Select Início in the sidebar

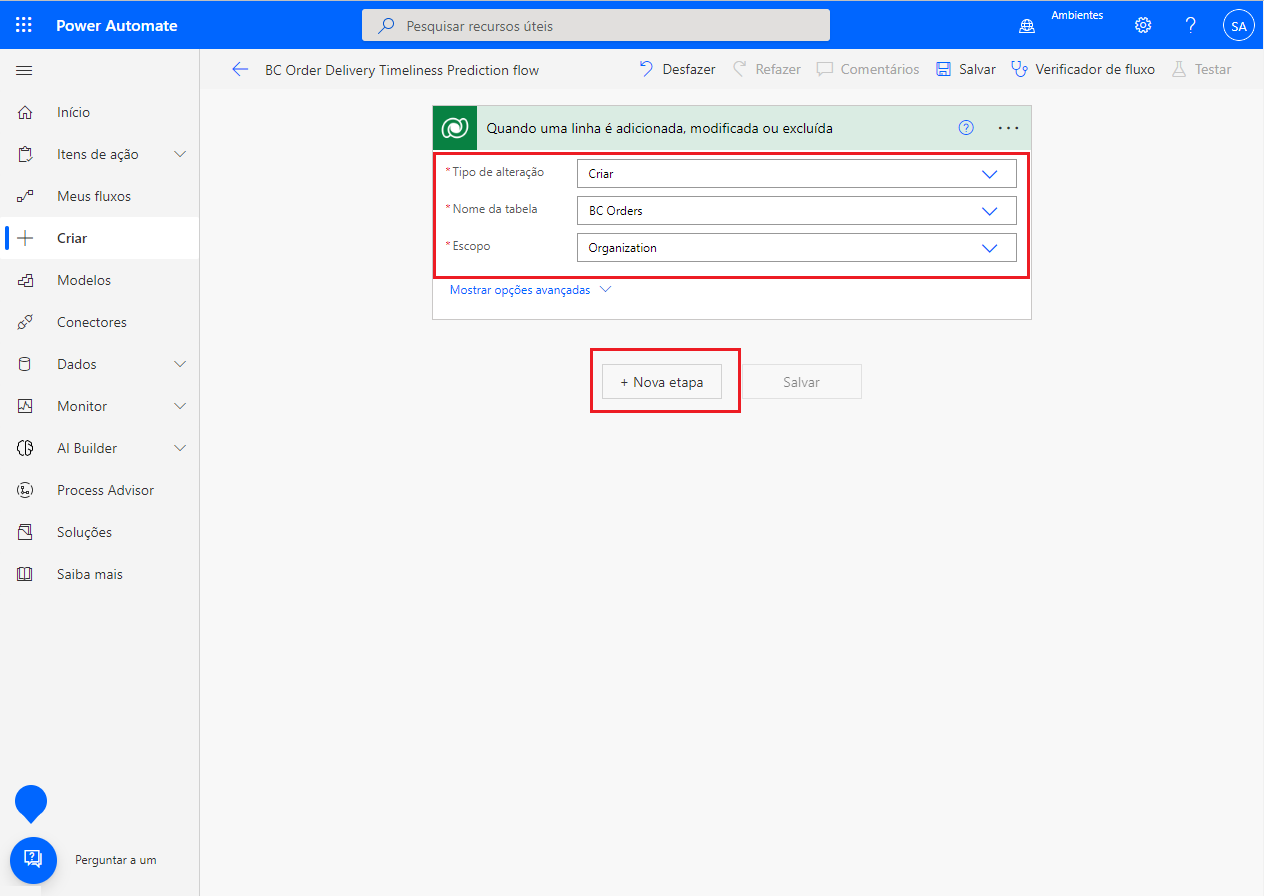(x=73, y=112)
